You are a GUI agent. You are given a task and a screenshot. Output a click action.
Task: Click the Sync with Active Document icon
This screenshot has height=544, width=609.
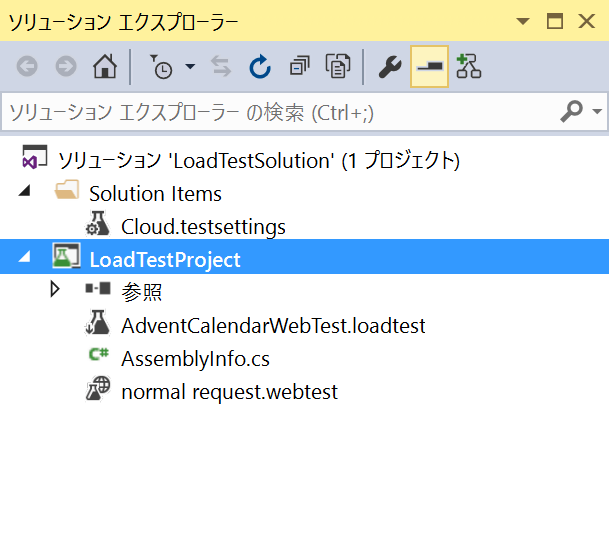point(221,66)
